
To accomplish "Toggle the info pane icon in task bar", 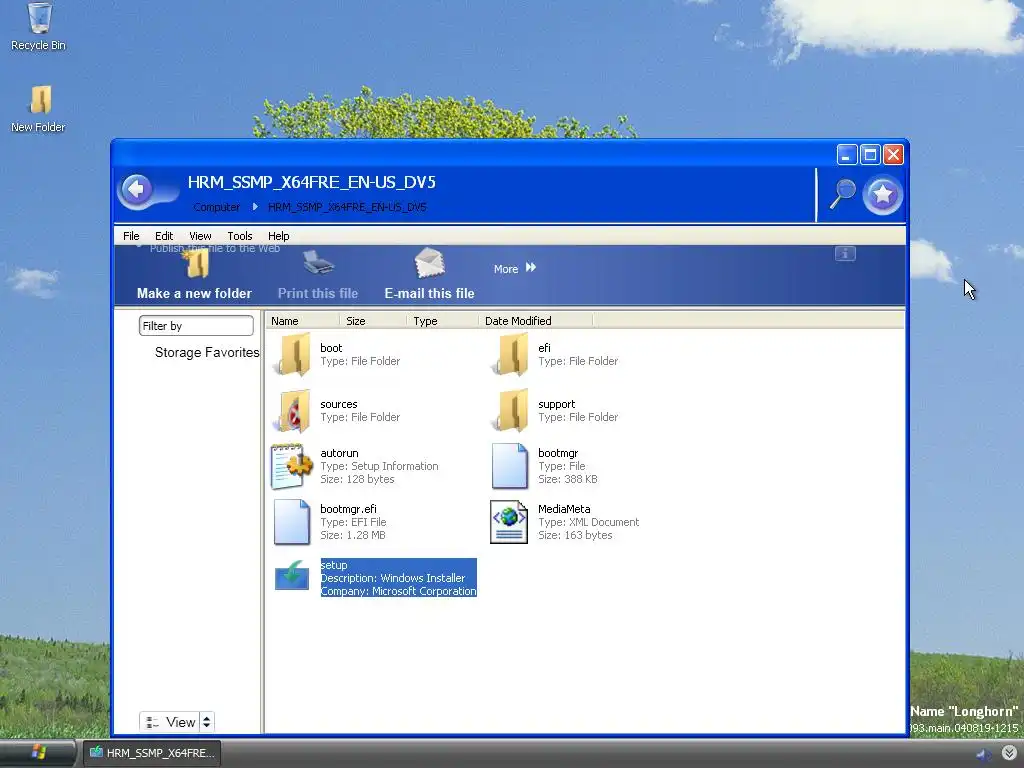I will (845, 253).
